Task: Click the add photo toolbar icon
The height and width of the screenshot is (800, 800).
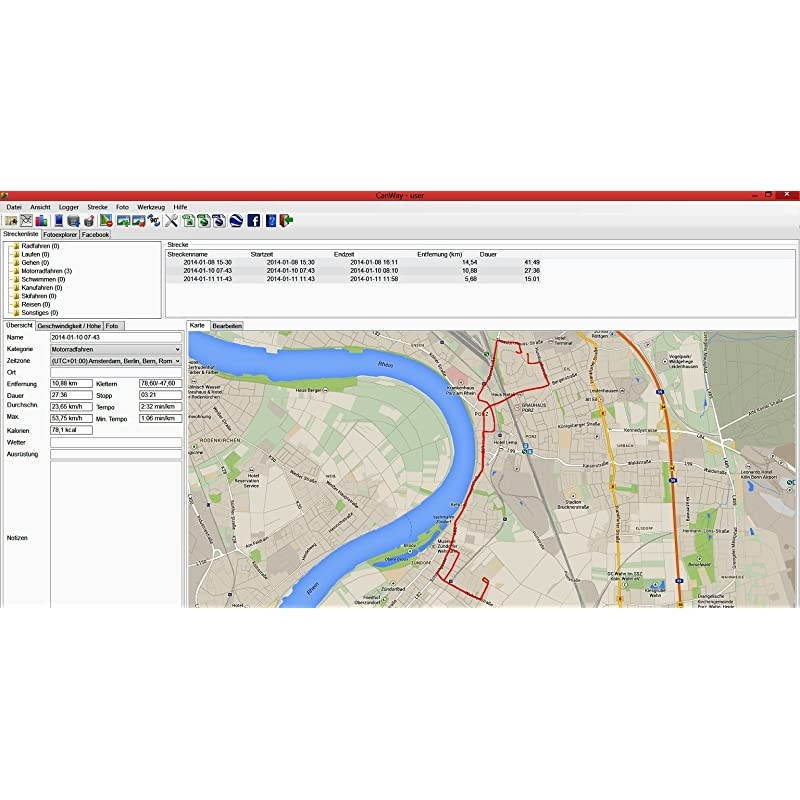Action: coord(124,219)
